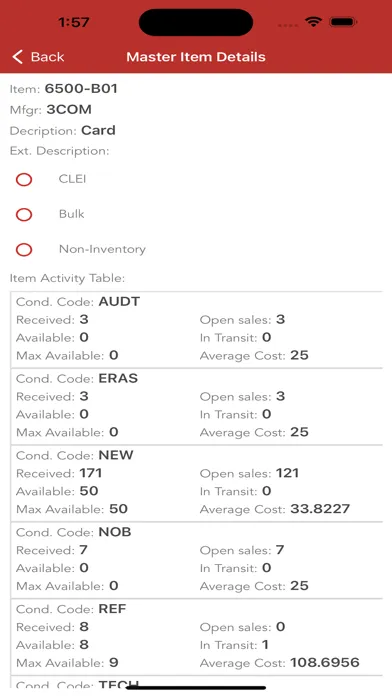This screenshot has height=696, width=392.
Task: Tap the partially visible TECH row
Action: click(x=197, y=682)
